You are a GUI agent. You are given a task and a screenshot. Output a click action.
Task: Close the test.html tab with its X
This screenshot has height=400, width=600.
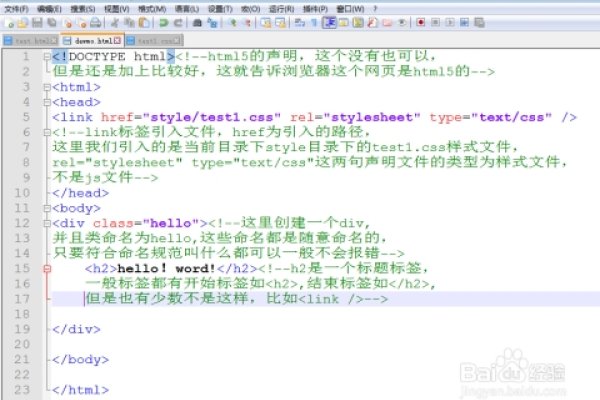click(54, 41)
